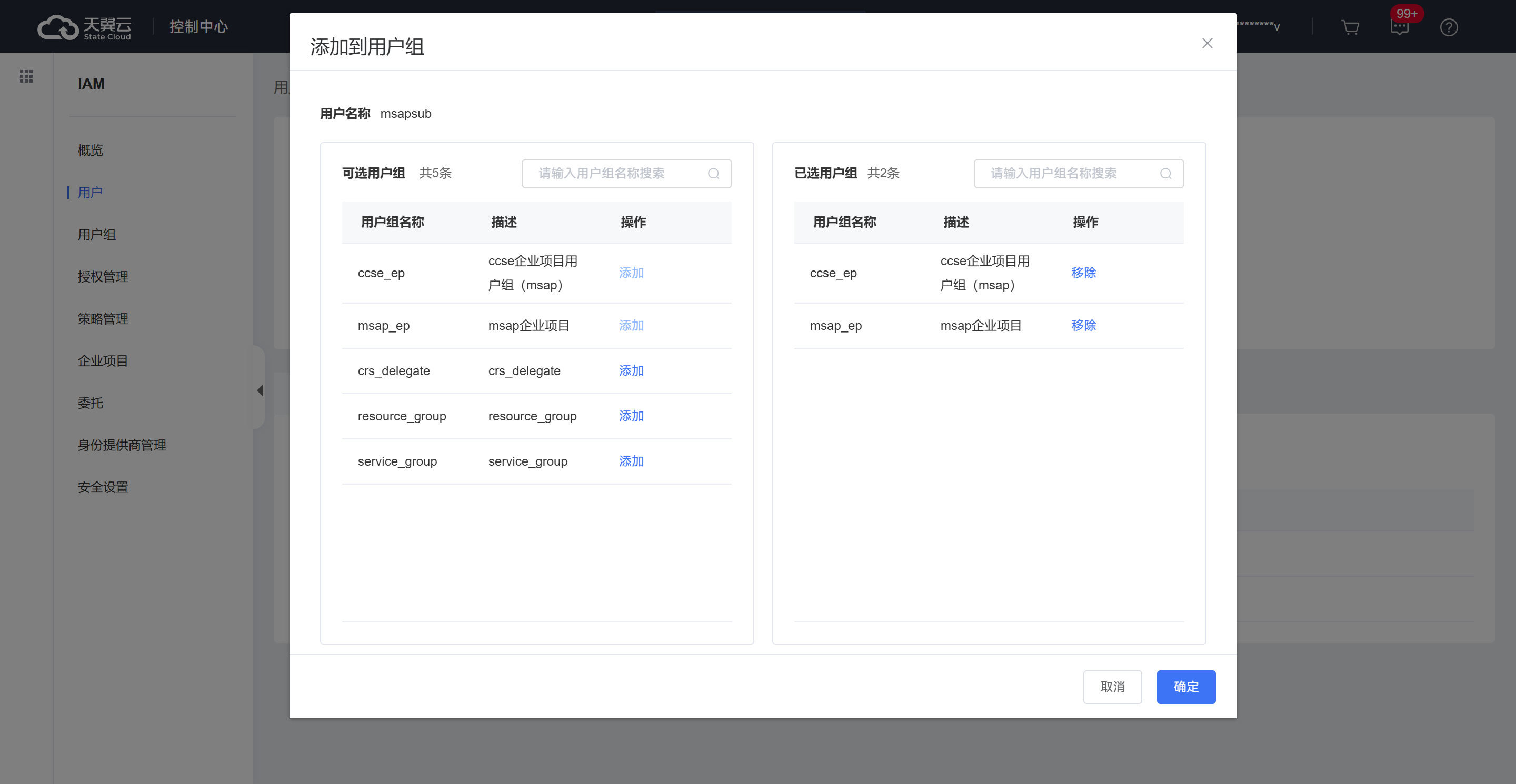Add the ccse_ep group

pos(631,273)
